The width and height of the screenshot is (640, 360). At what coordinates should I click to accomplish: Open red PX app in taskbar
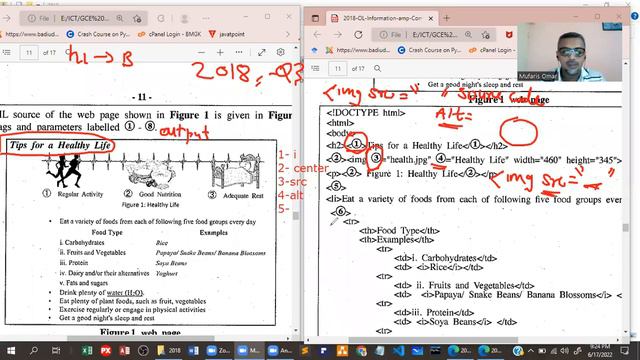tap(106, 351)
